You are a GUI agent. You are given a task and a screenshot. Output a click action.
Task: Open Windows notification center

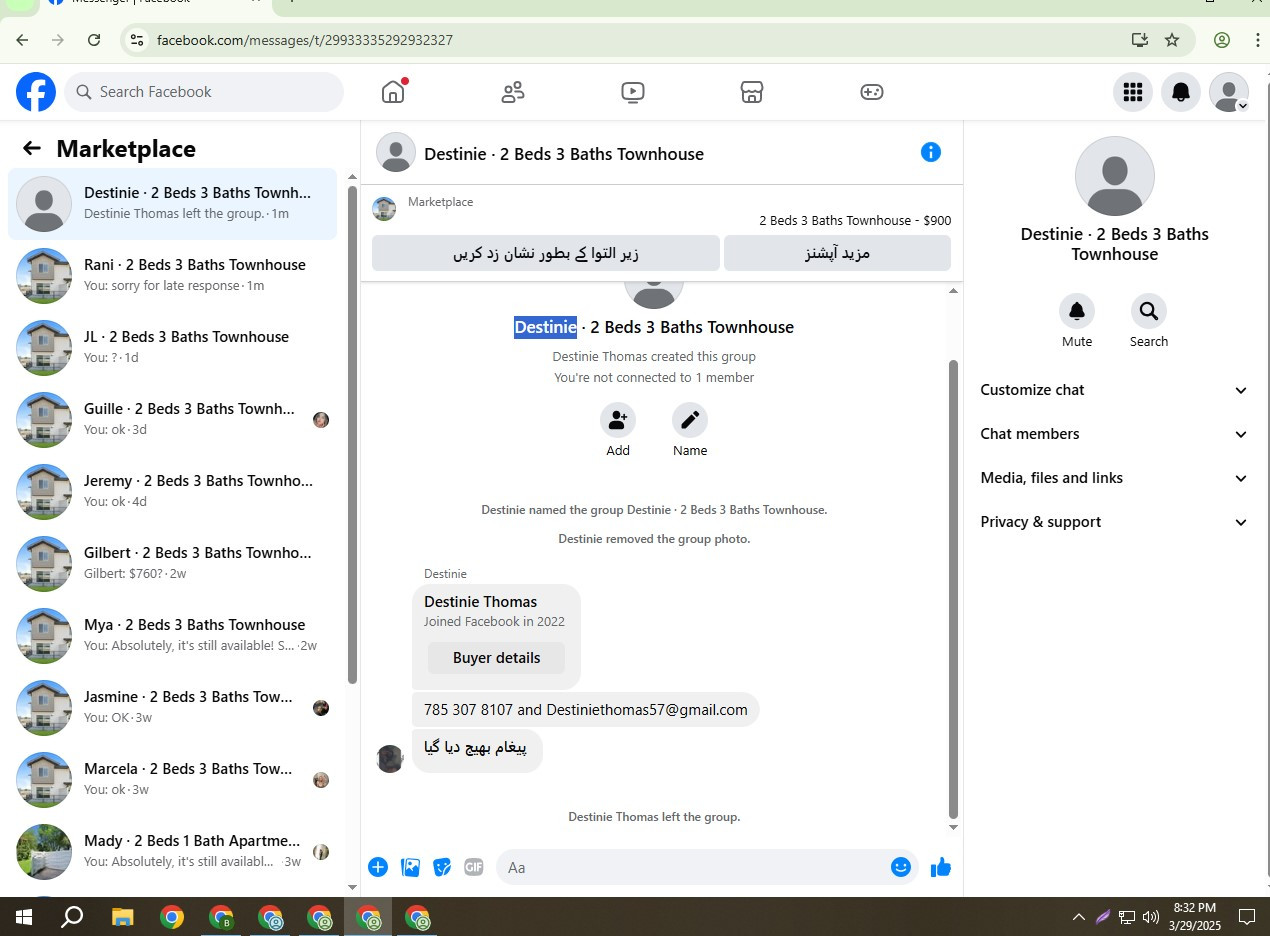click(x=1247, y=916)
